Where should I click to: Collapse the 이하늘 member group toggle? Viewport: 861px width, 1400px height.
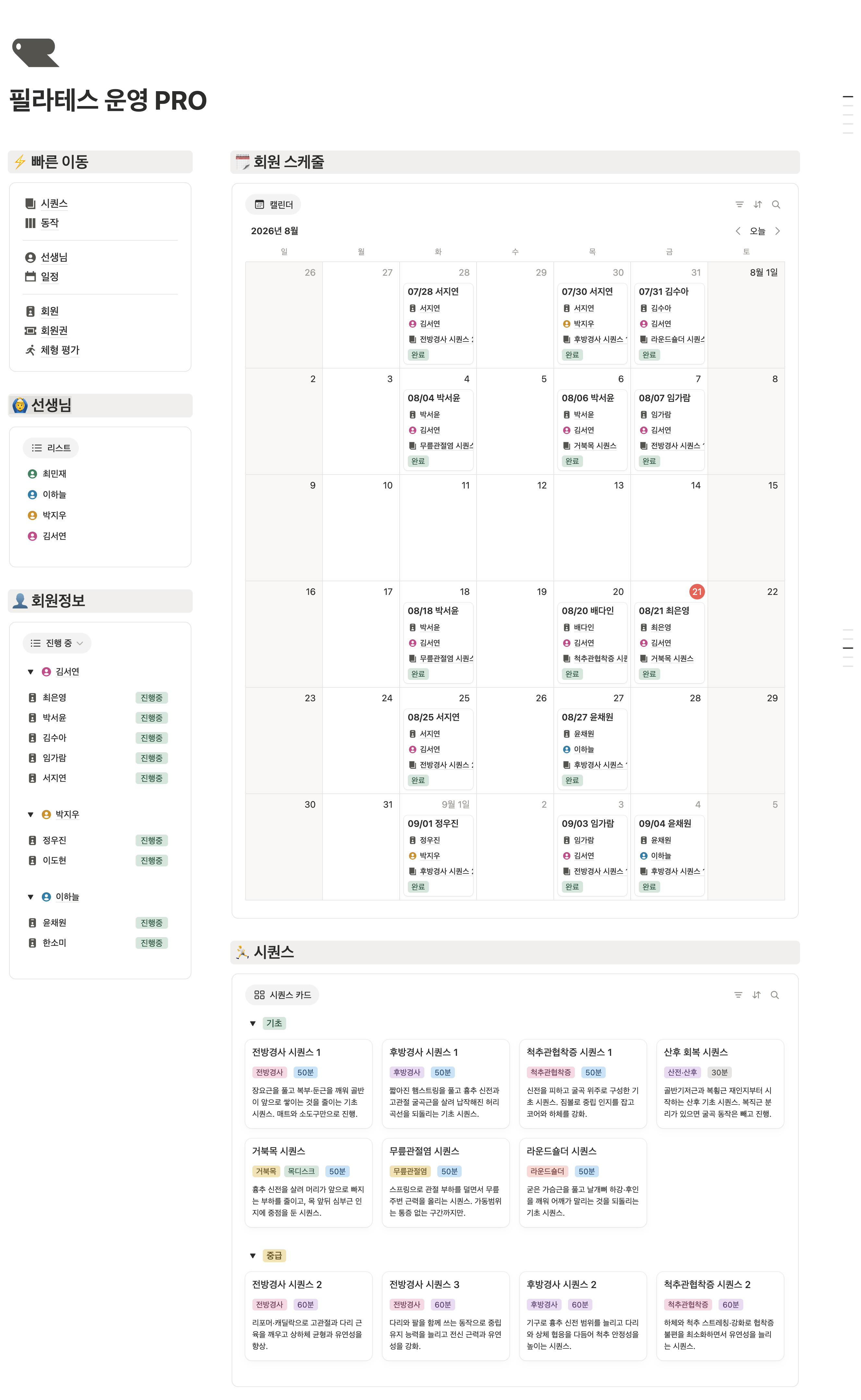(x=31, y=897)
